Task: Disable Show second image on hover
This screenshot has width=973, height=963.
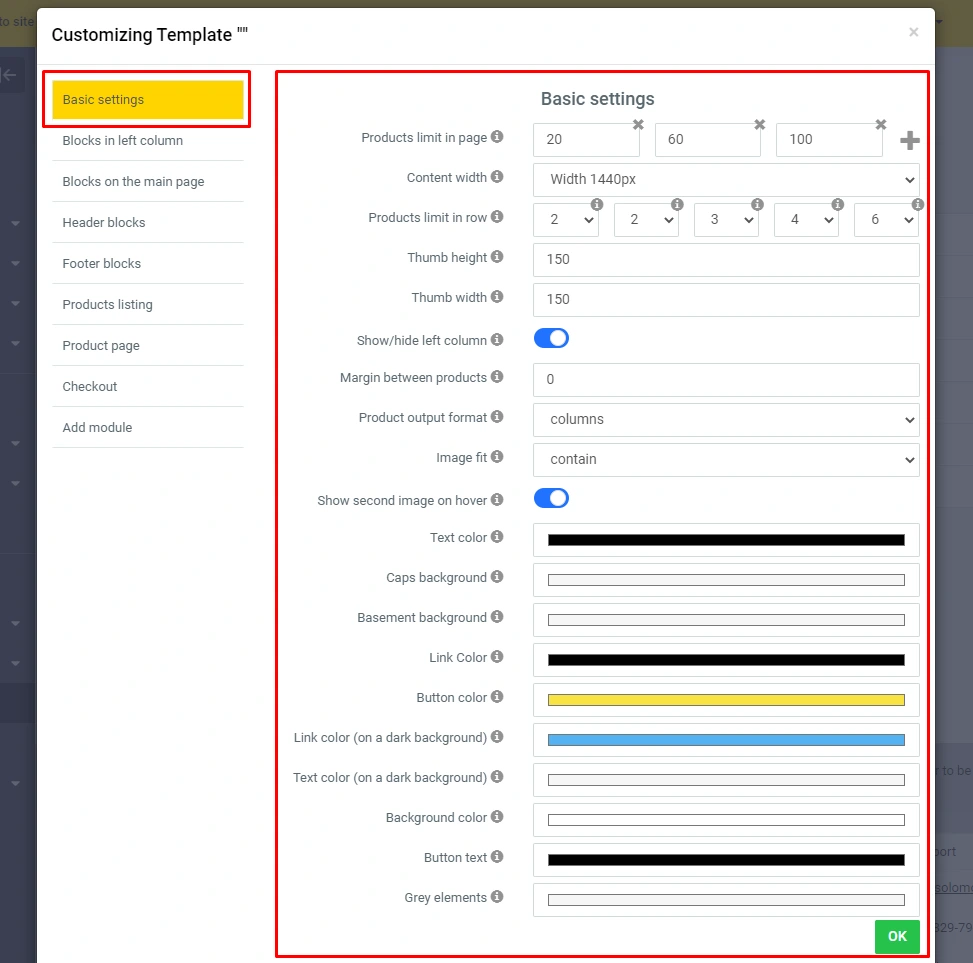Action: coord(551,498)
